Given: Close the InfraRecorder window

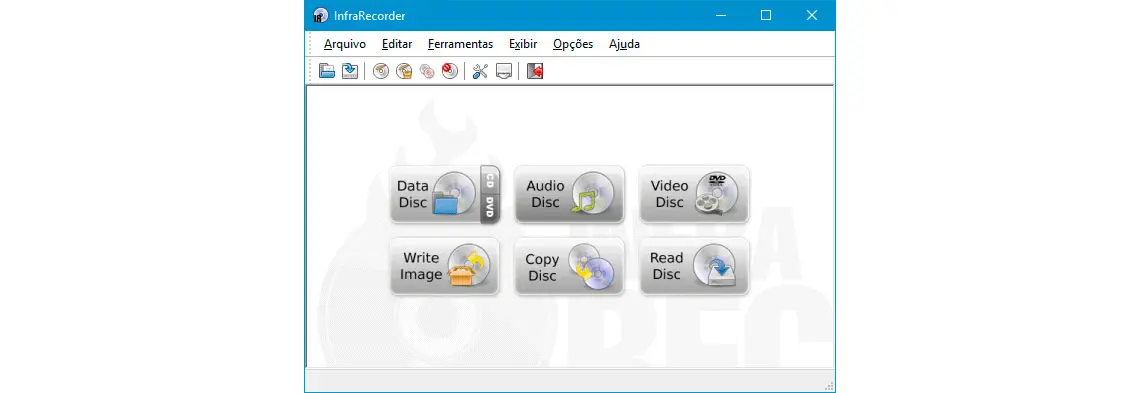Looking at the screenshot, I should click(x=812, y=15).
